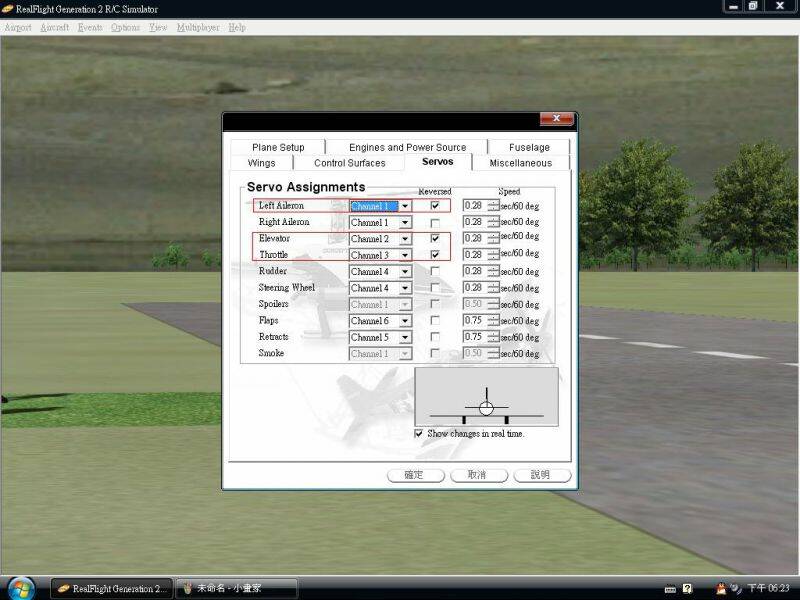This screenshot has width=800, height=600.
Task: Switch to RealFlight Generation 2 taskbar button
Action: pyautogui.click(x=112, y=589)
